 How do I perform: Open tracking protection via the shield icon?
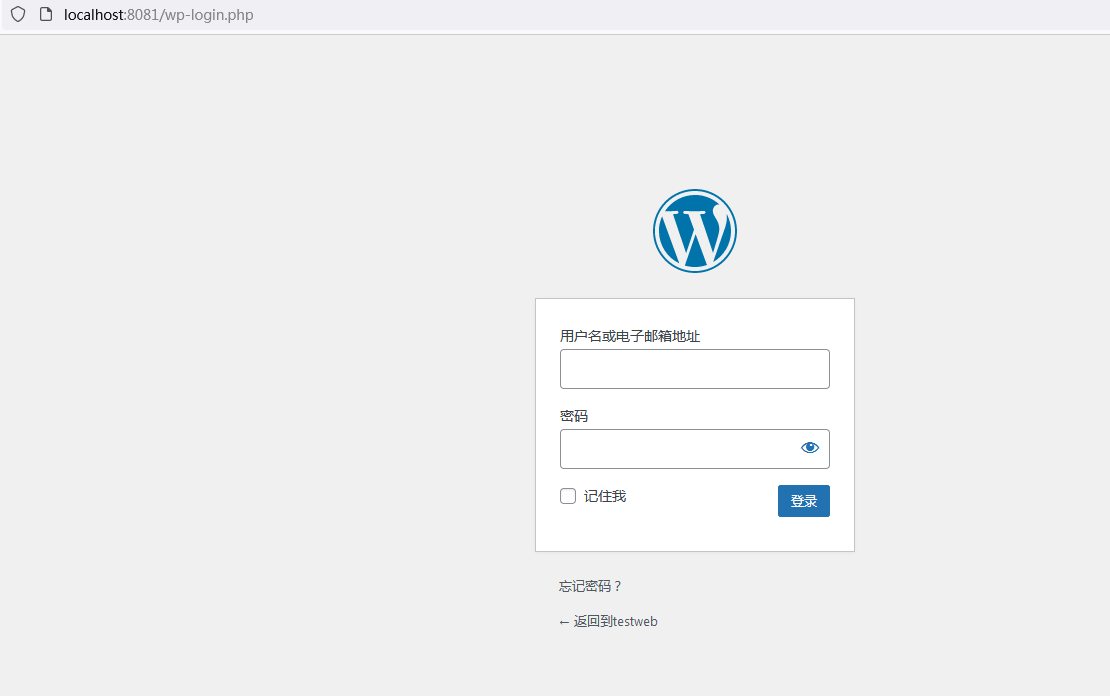(17, 14)
